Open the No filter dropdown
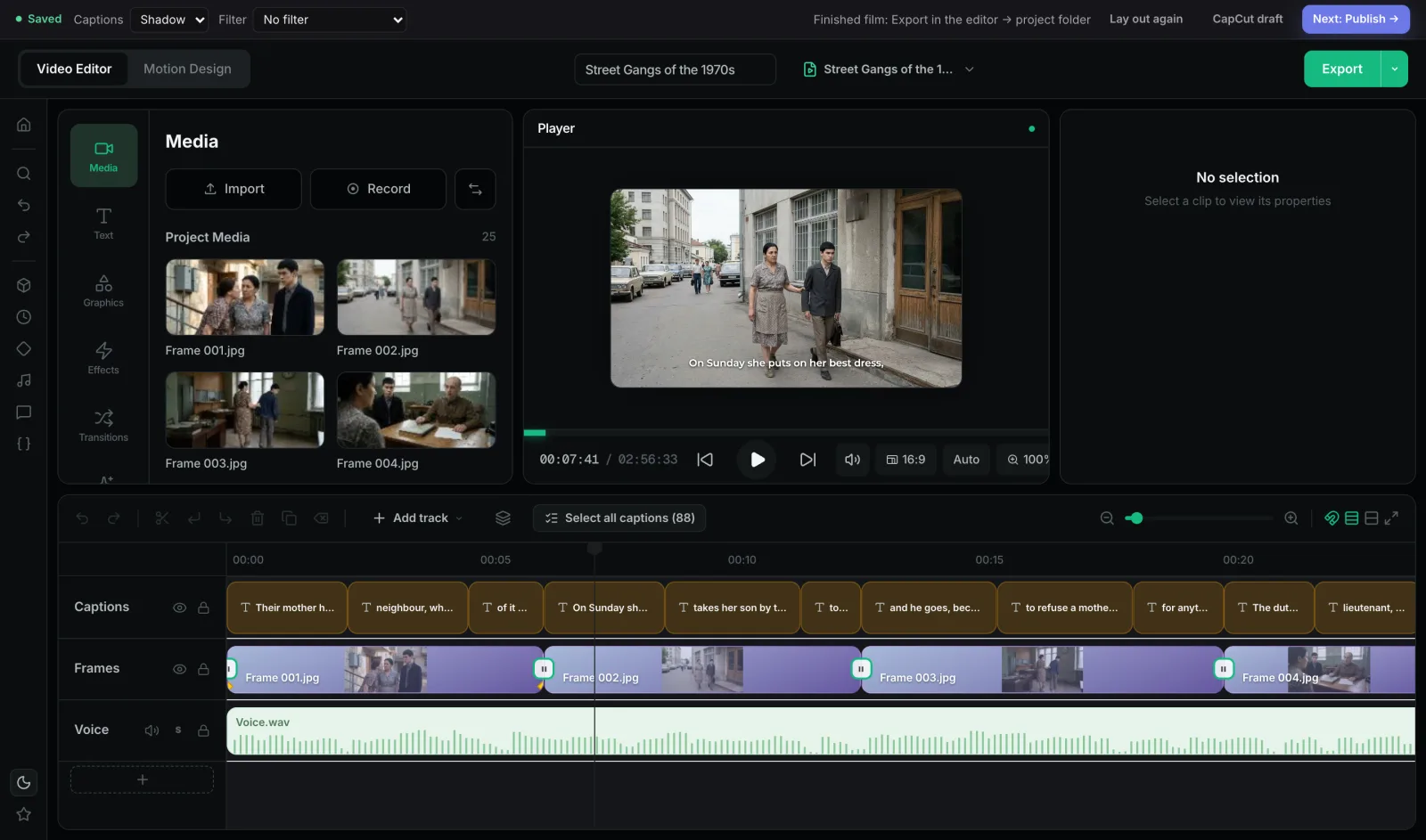This screenshot has width=1426, height=840. [330, 20]
